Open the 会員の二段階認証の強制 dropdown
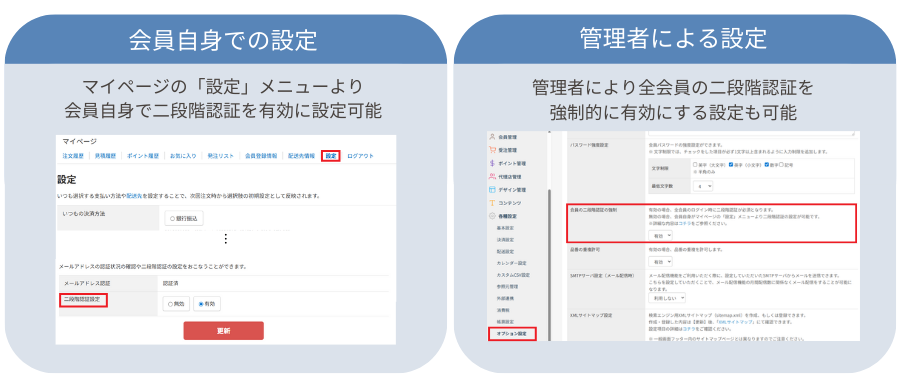This screenshot has height=374, width=897. [x=660, y=235]
